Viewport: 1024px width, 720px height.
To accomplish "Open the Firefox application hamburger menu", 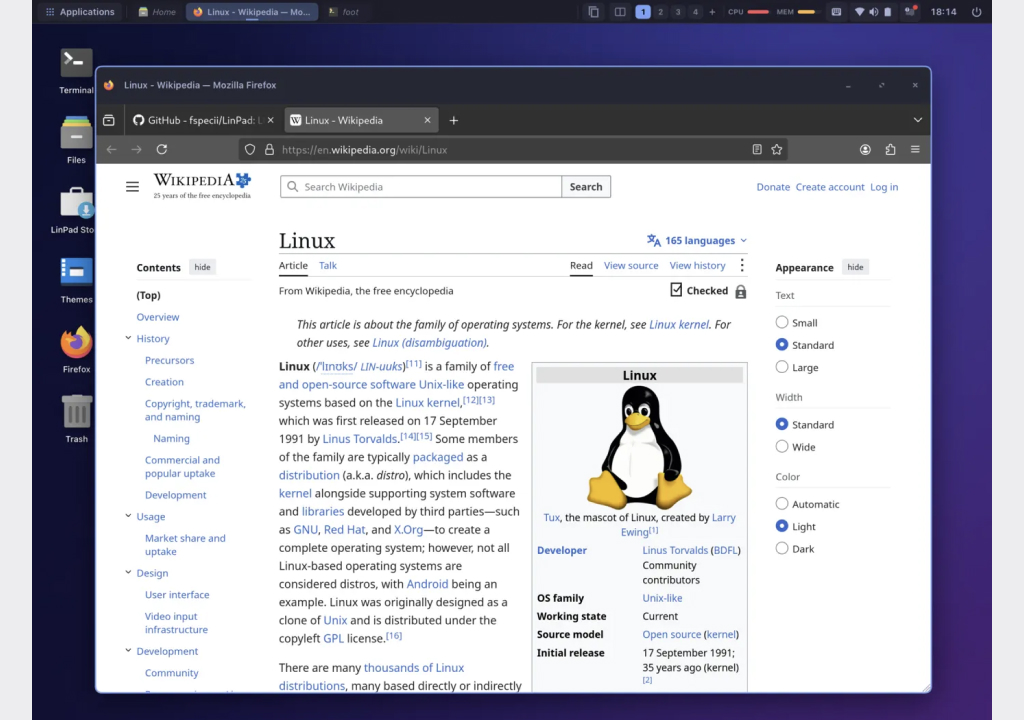I will [915, 150].
